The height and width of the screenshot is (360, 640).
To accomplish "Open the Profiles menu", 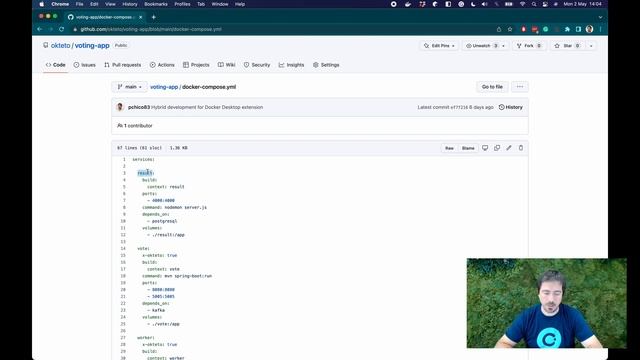I will (182, 4).
